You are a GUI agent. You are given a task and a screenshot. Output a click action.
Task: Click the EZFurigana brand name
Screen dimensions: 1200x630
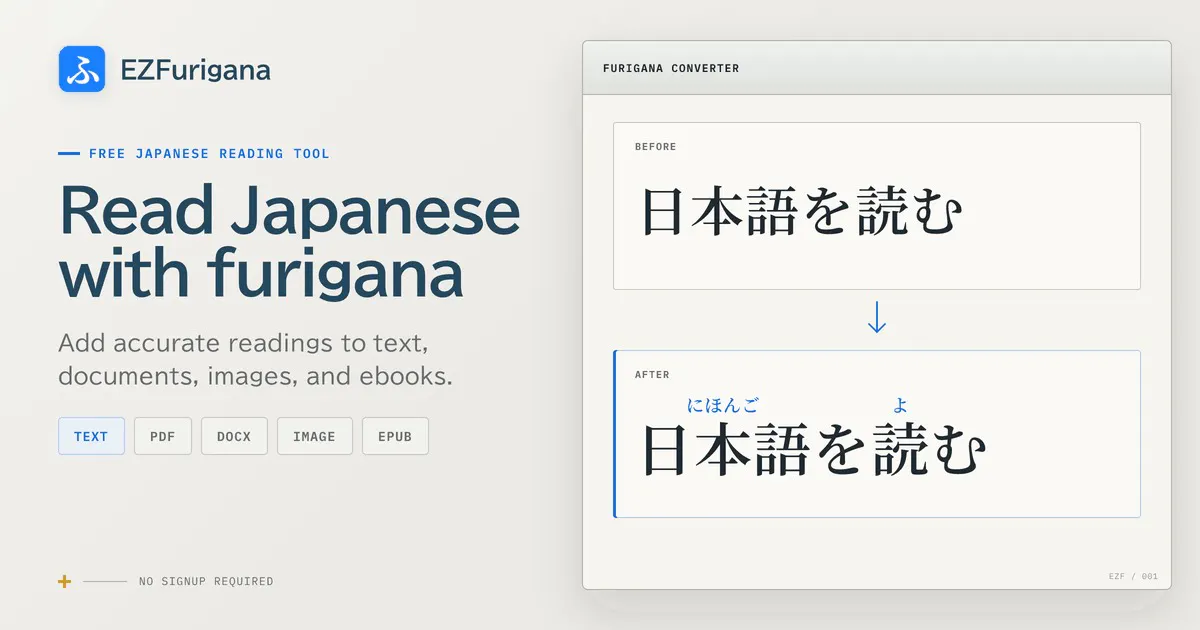195,70
